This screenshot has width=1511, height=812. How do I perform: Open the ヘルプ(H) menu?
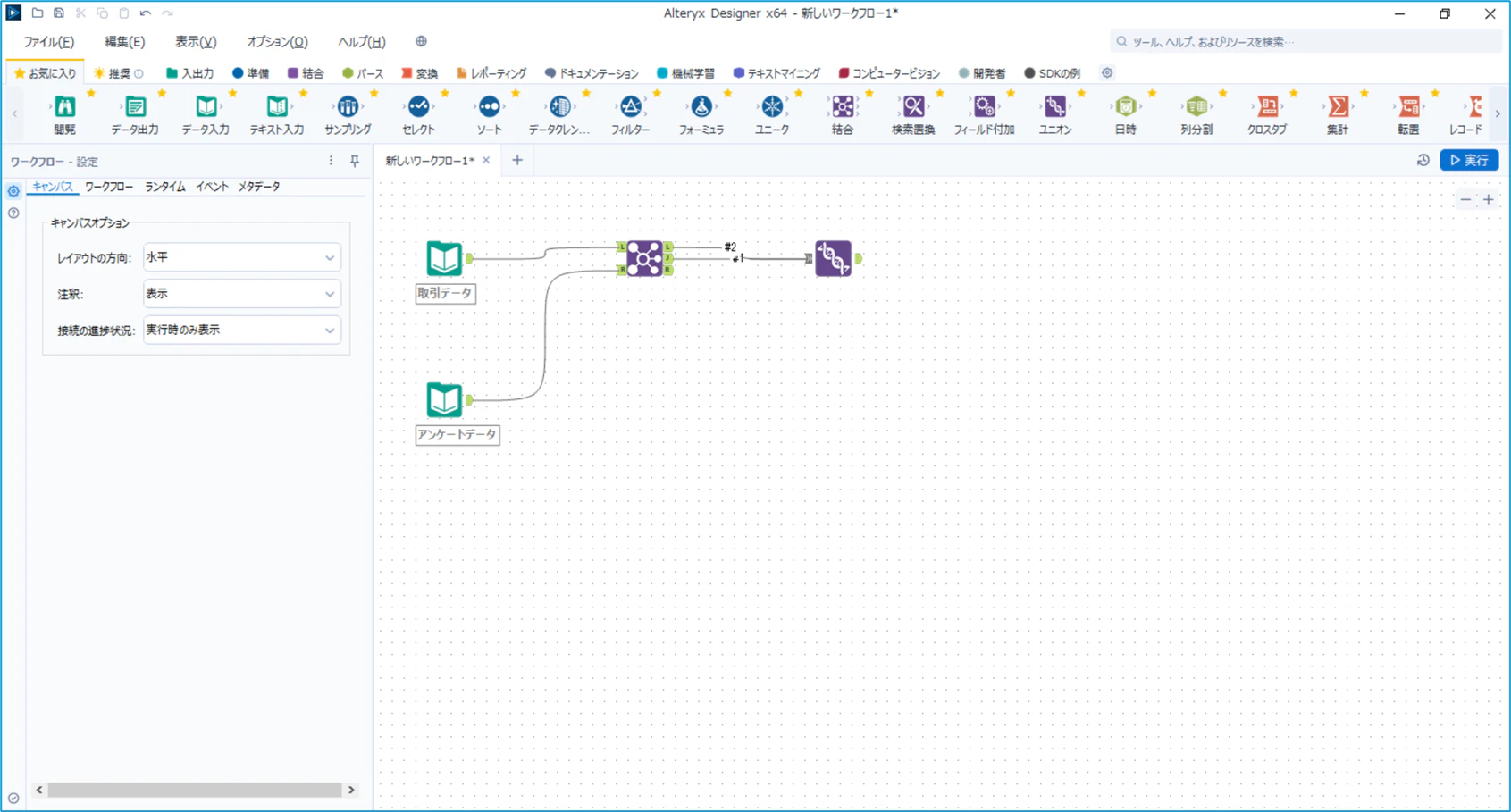point(361,42)
